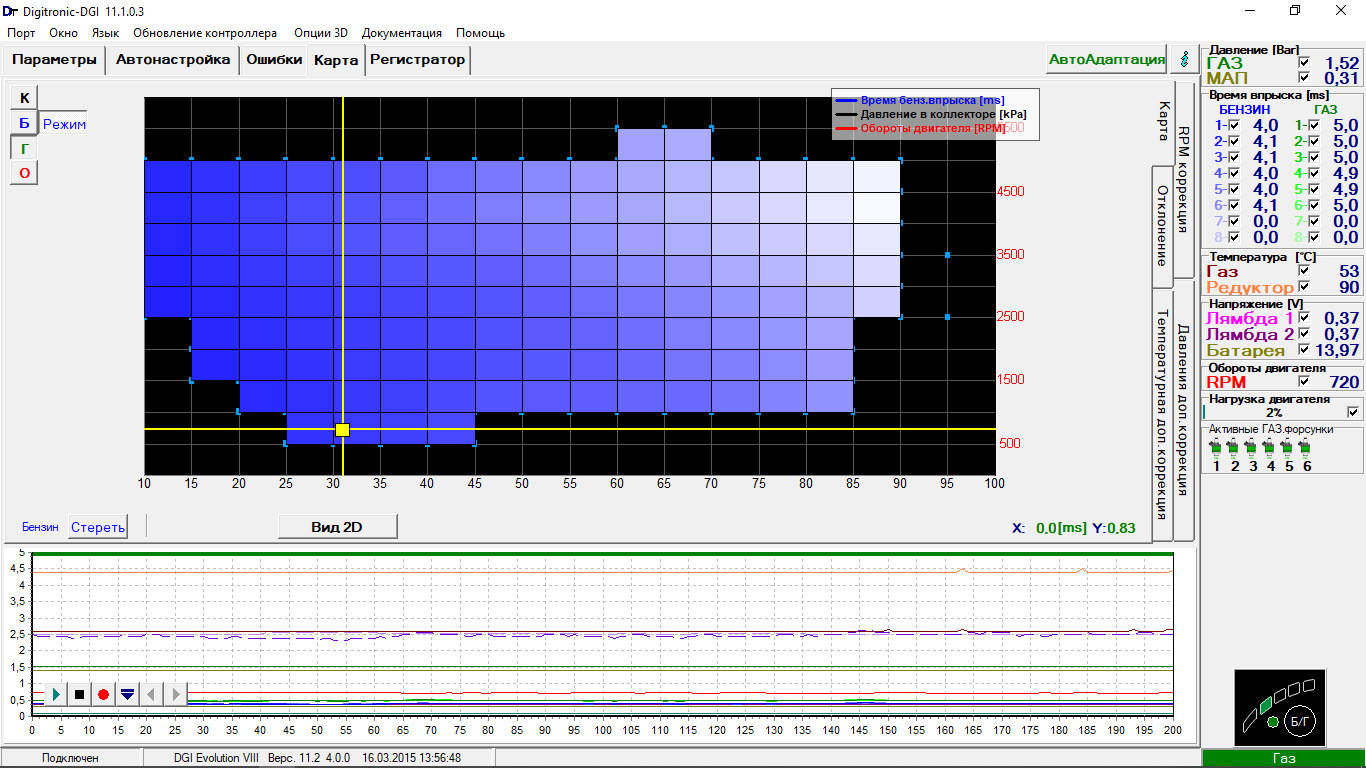Click the Режим label button
The image size is (1366, 768).
[64, 124]
